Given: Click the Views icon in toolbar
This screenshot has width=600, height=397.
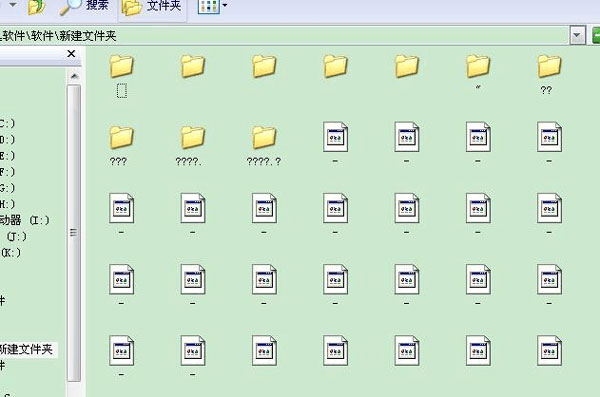Looking at the screenshot, I should click(x=209, y=6).
